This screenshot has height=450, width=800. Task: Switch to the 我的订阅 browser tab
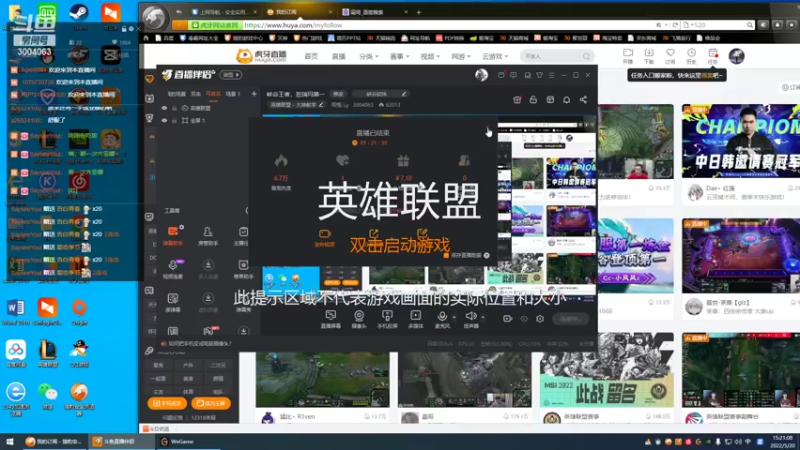[299, 12]
